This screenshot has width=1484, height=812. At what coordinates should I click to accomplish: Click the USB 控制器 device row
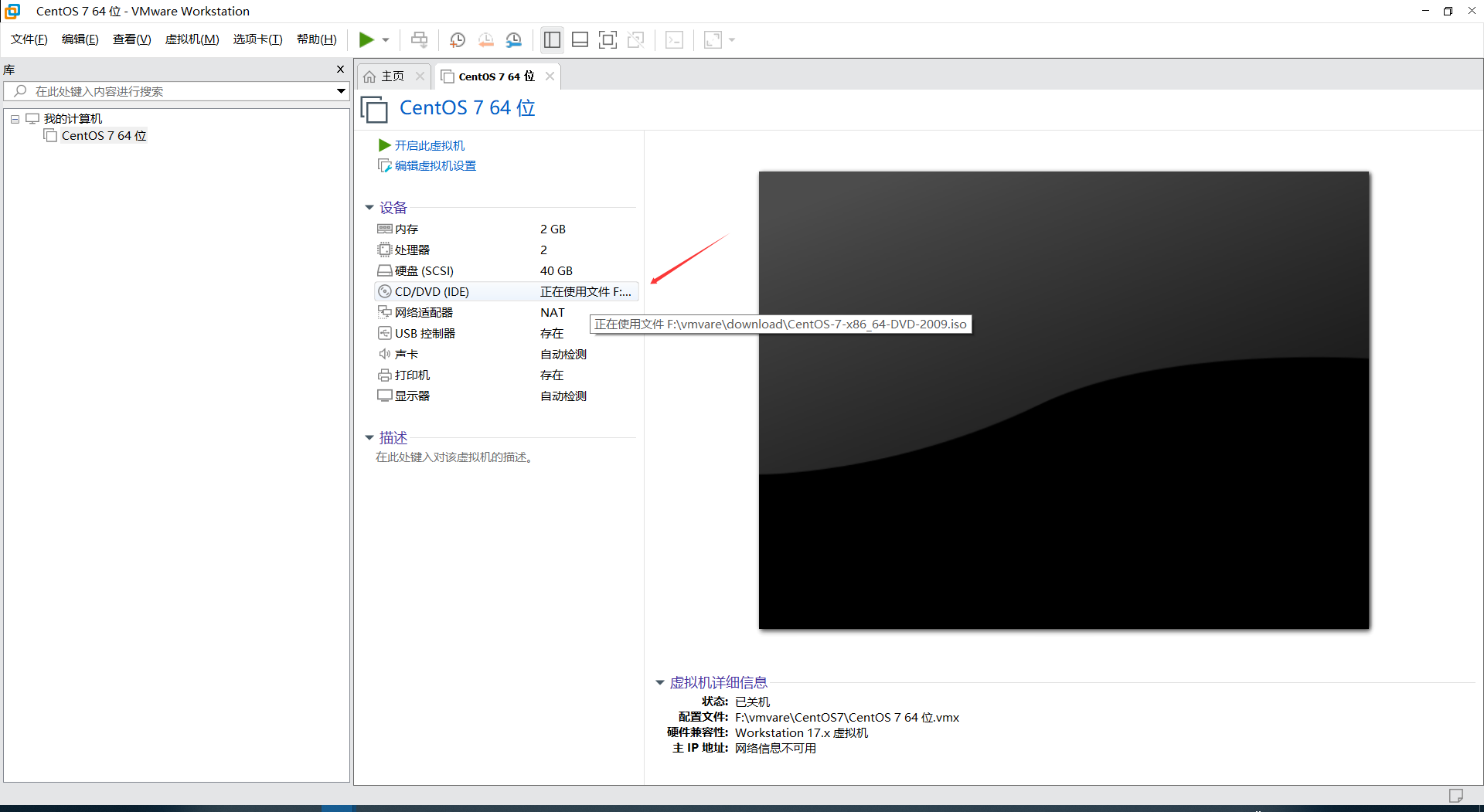tap(506, 333)
